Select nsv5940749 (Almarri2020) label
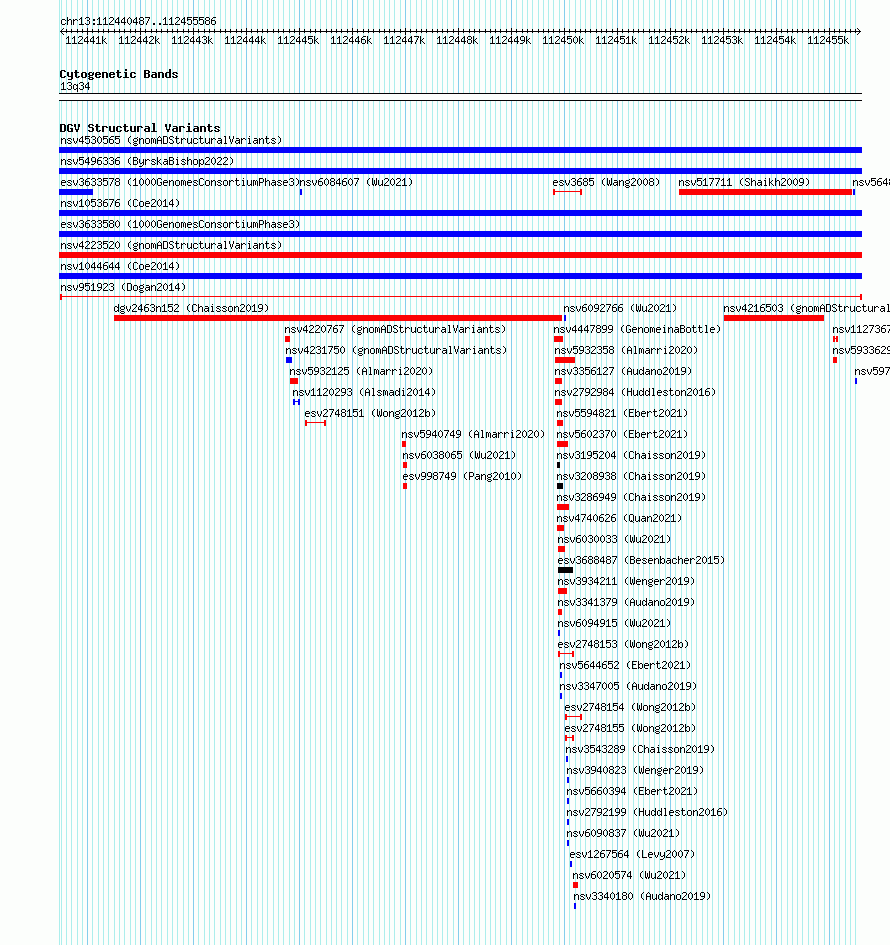The height and width of the screenshot is (945, 890). 473,435
